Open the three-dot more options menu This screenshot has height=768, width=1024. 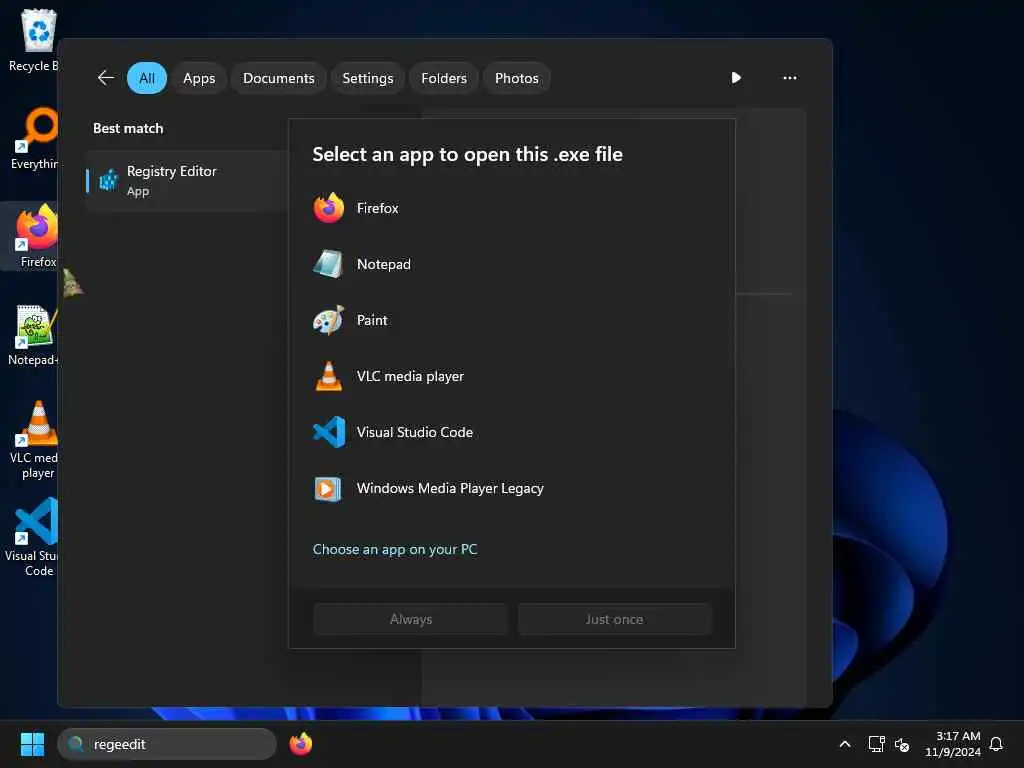(x=790, y=78)
